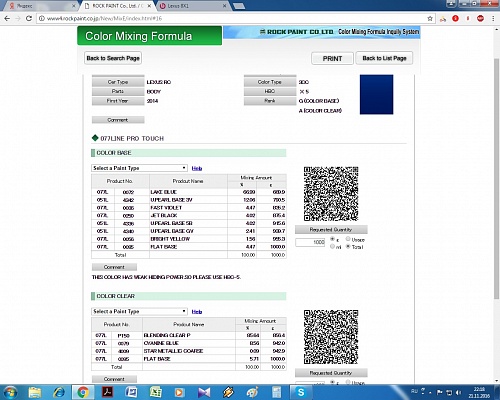500x400 pixels.
Task: Click the STAR METALLIC COARSE product name
Action: pos(173,351)
